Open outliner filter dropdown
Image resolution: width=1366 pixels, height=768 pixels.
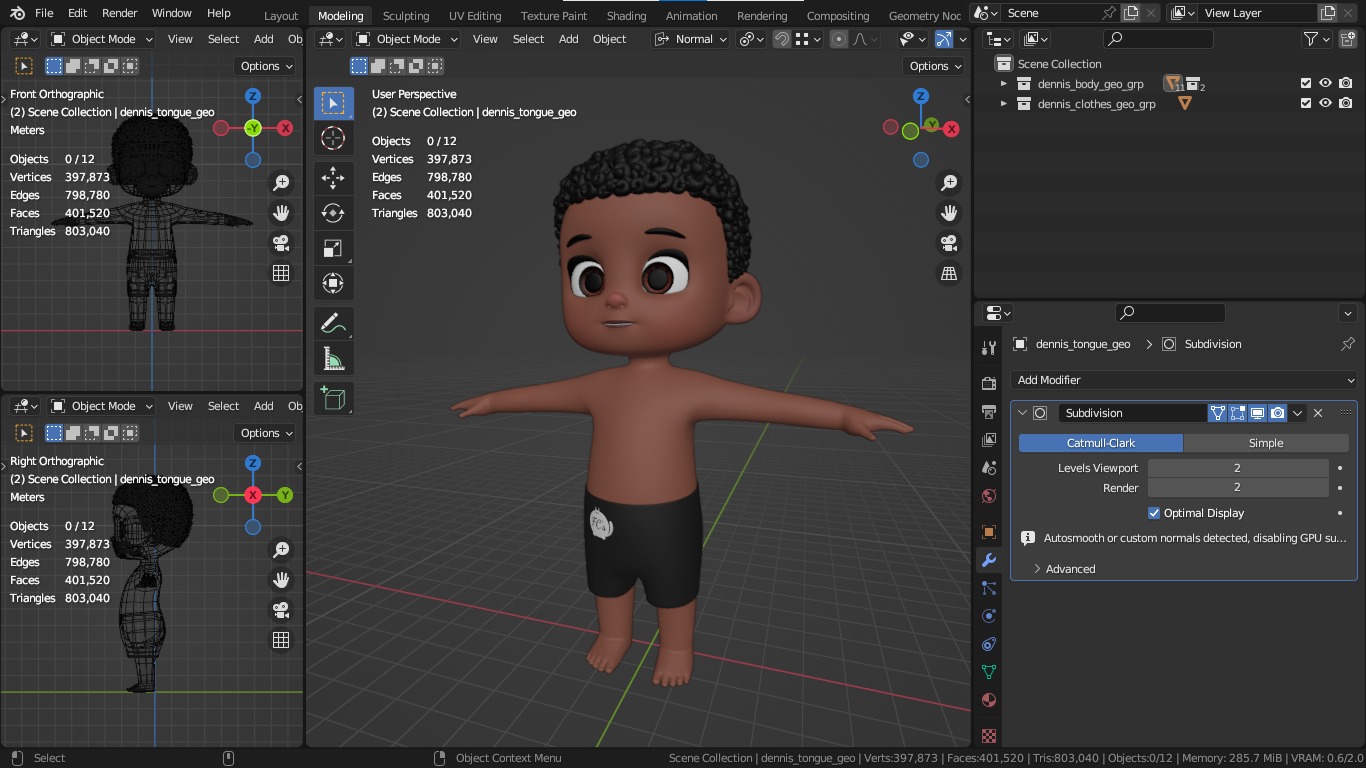pos(1318,39)
